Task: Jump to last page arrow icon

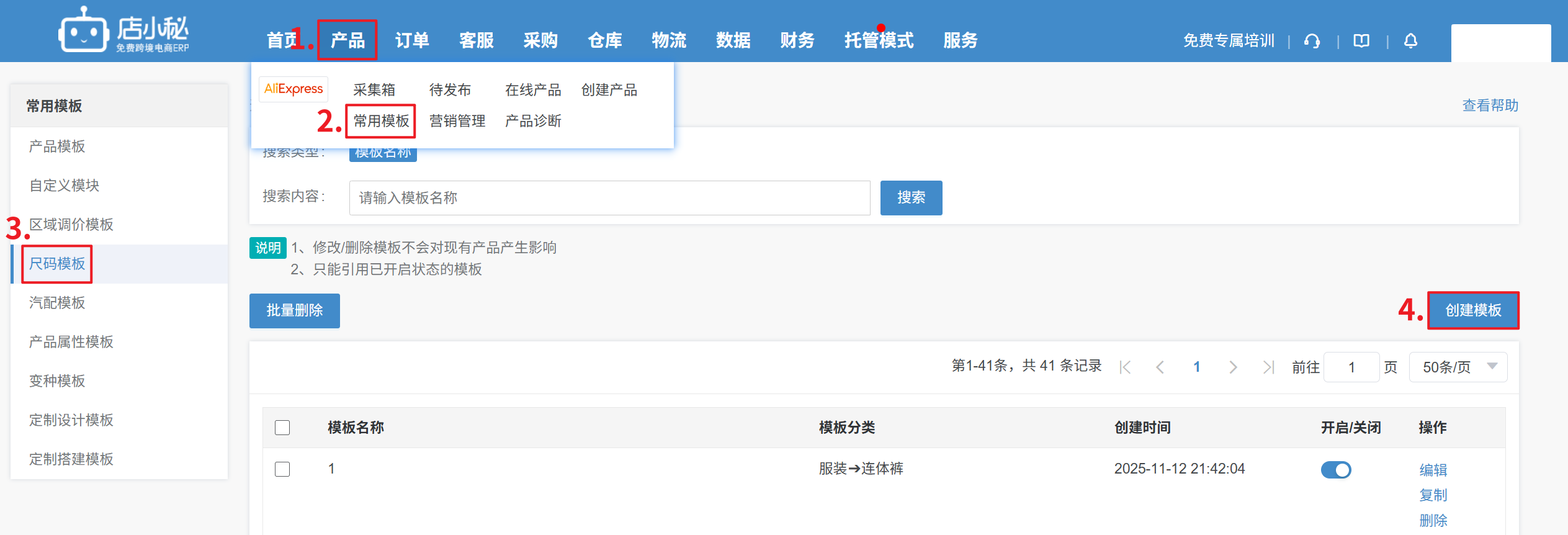Action: coord(1268,367)
